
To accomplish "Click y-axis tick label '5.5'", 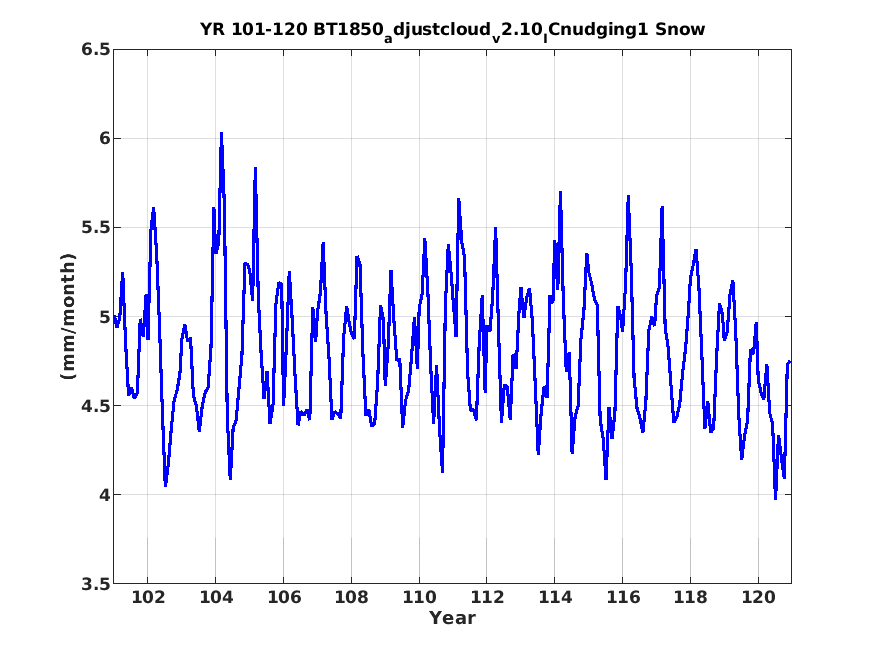I will (x=96, y=228).
